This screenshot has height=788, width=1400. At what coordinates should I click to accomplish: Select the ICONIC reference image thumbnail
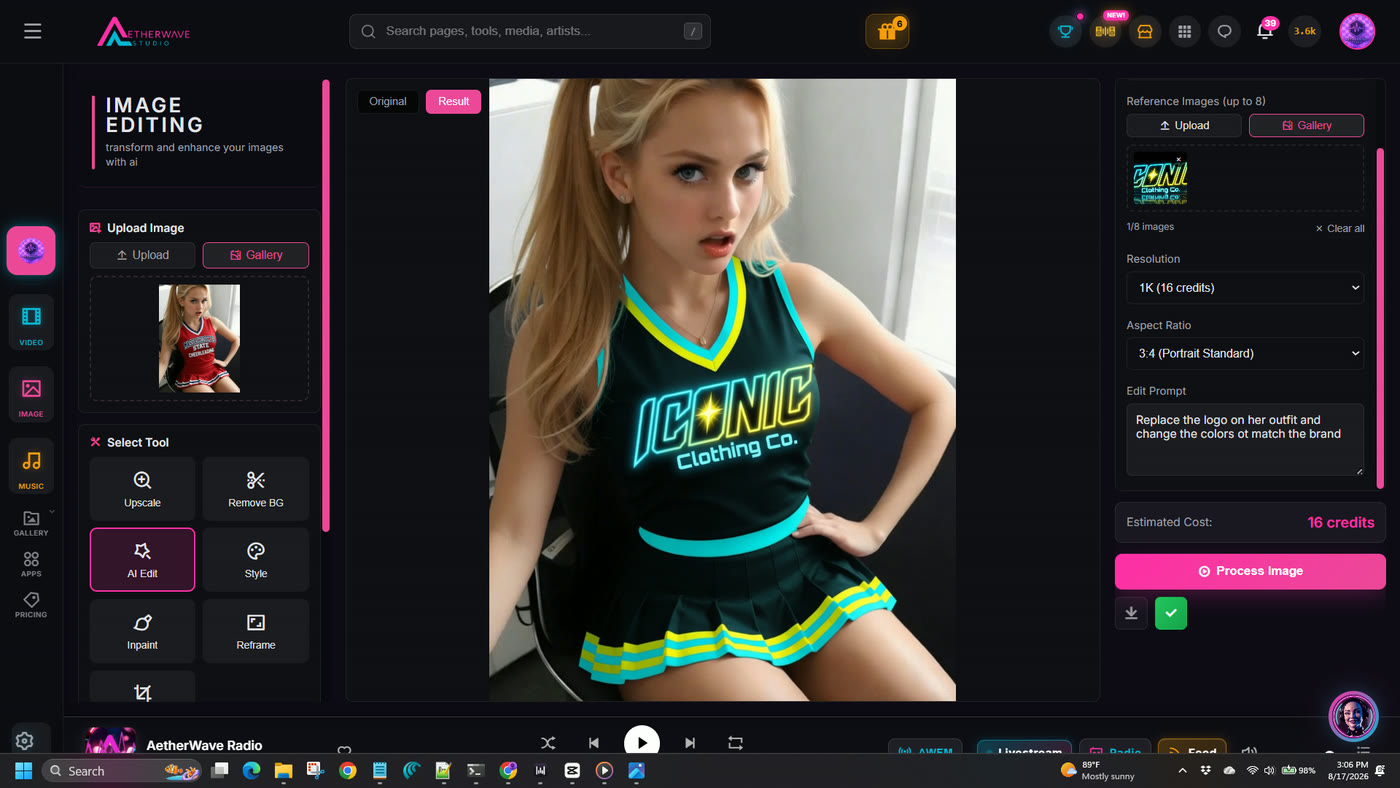[x=1160, y=182]
